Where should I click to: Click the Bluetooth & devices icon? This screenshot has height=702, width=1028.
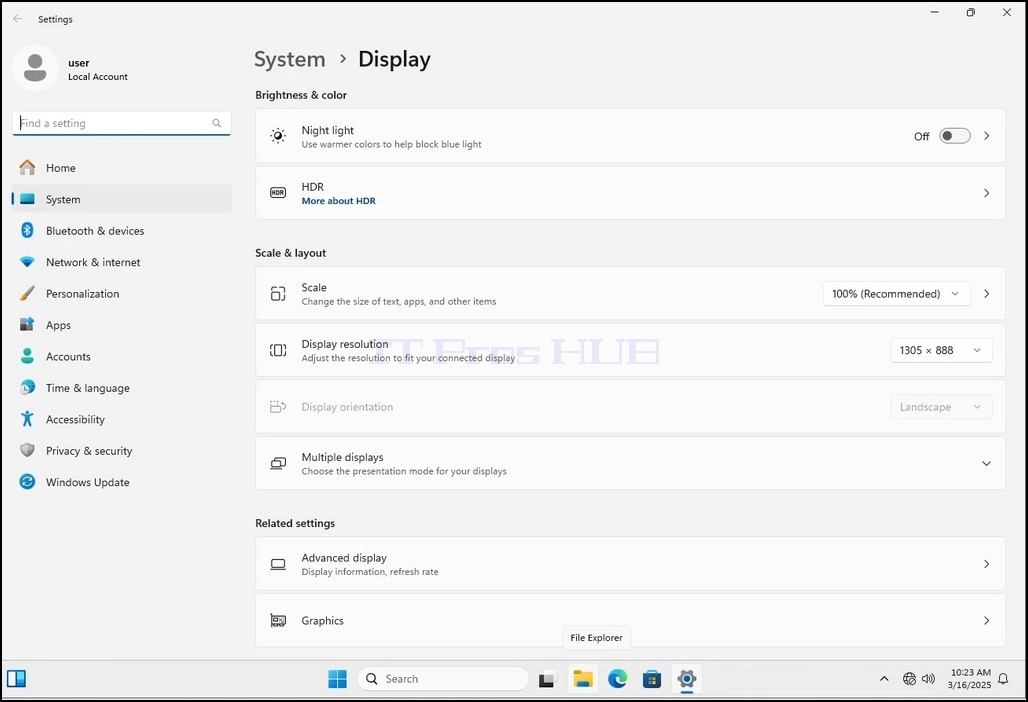27,230
